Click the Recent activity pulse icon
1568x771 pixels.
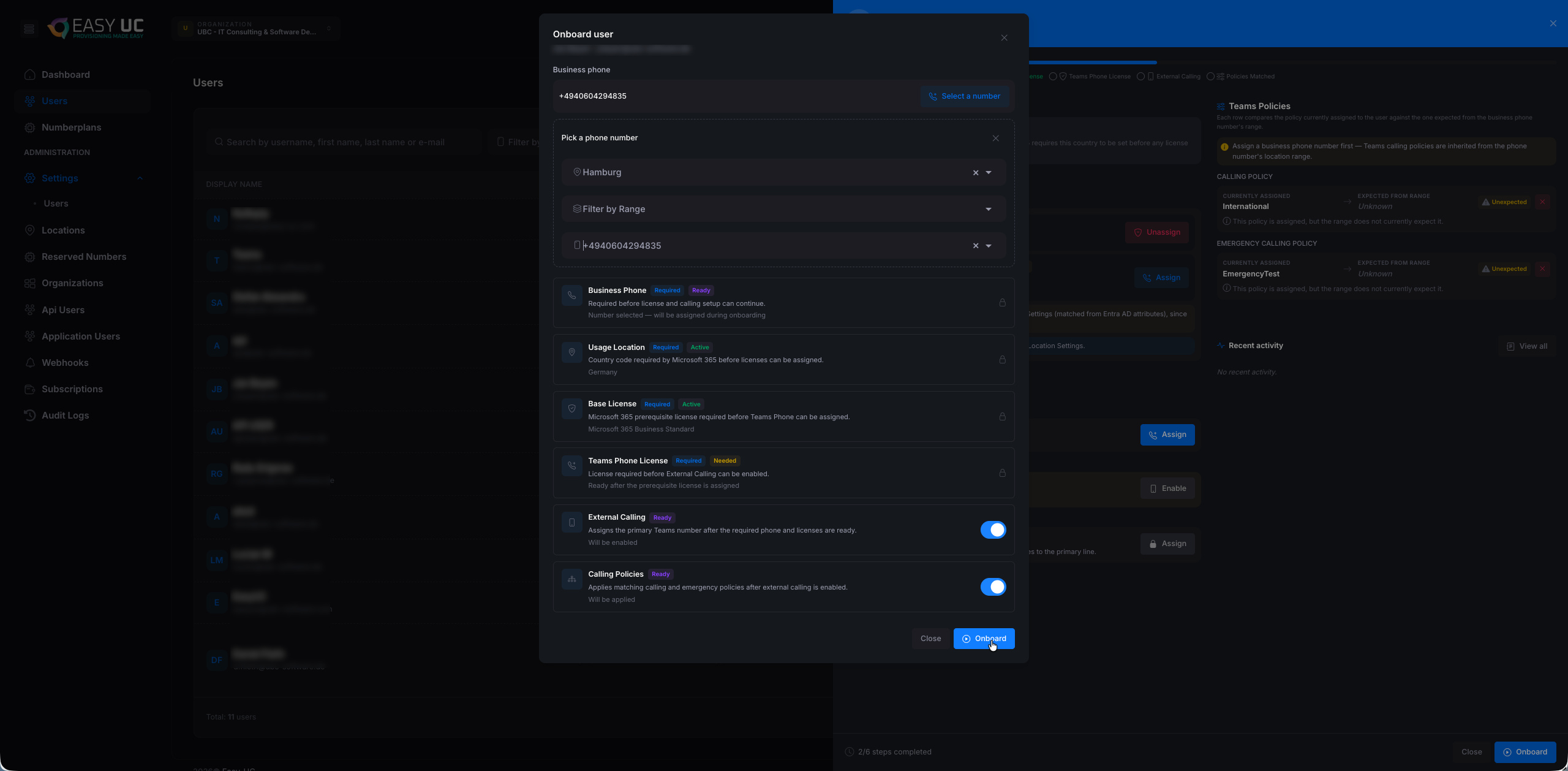tap(1221, 346)
